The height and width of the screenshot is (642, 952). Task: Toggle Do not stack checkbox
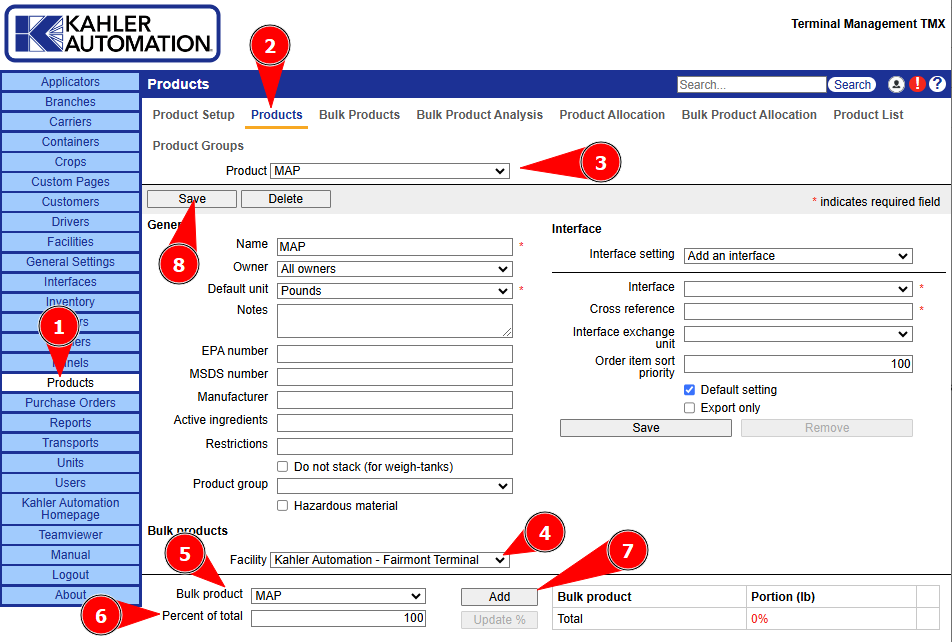[x=282, y=466]
